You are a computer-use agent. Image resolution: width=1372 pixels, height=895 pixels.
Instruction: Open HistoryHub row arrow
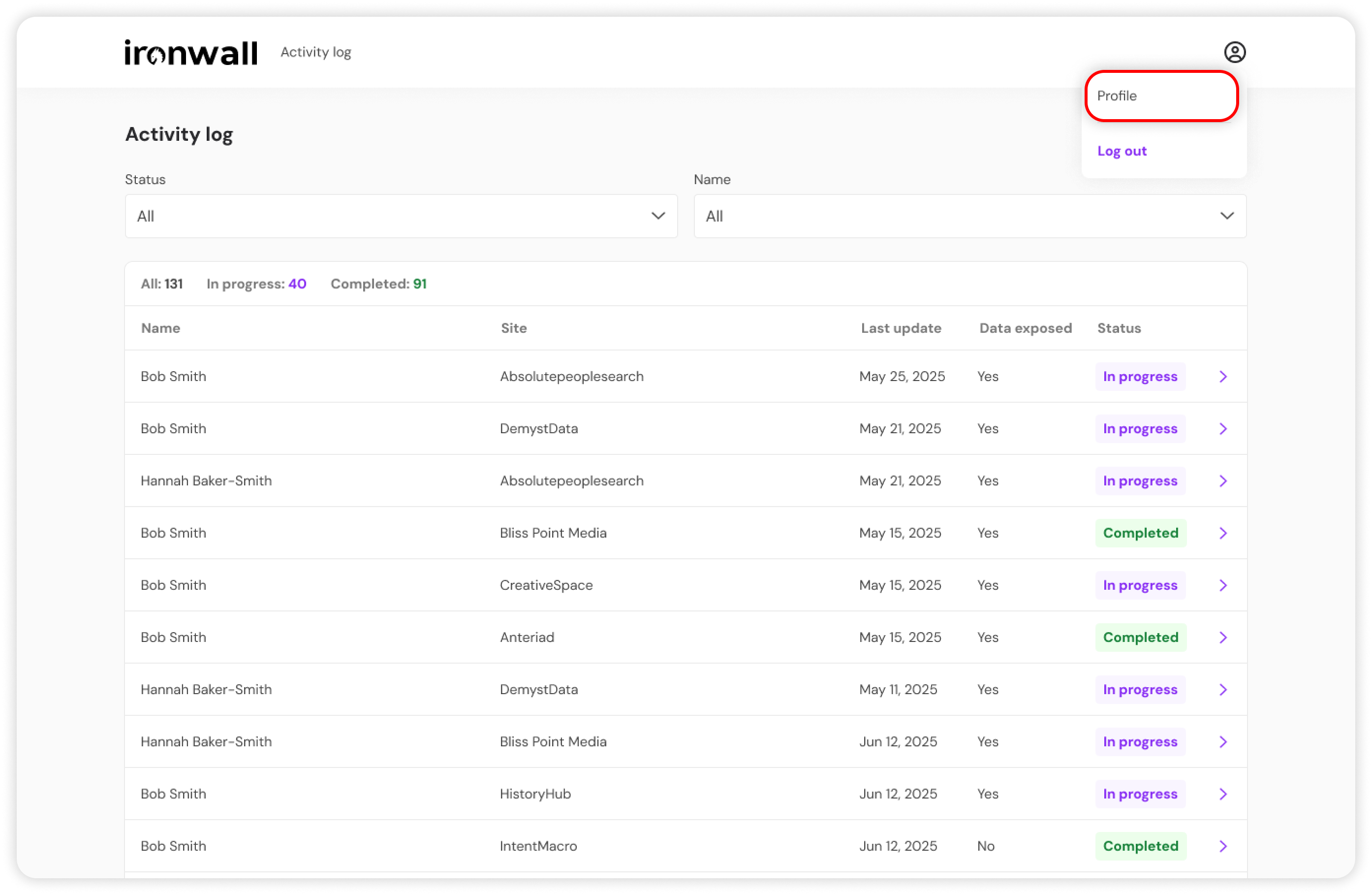(x=1223, y=794)
